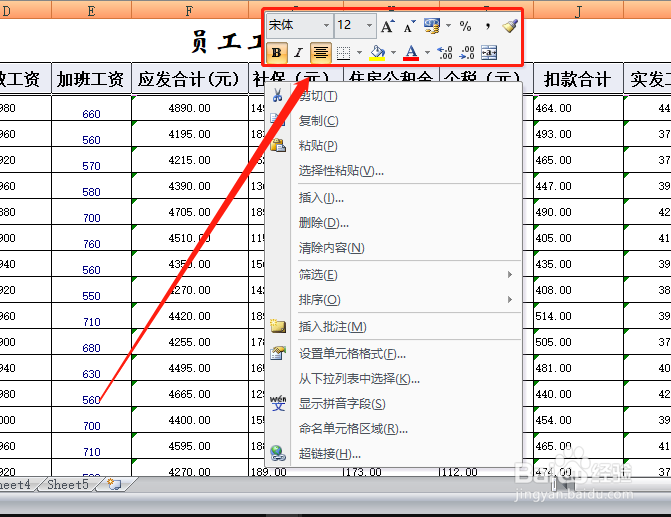The height and width of the screenshot is (517, 671).
Task: Select deduction cell 464.00
Action: pyautogui.click(x=578, y=108)
